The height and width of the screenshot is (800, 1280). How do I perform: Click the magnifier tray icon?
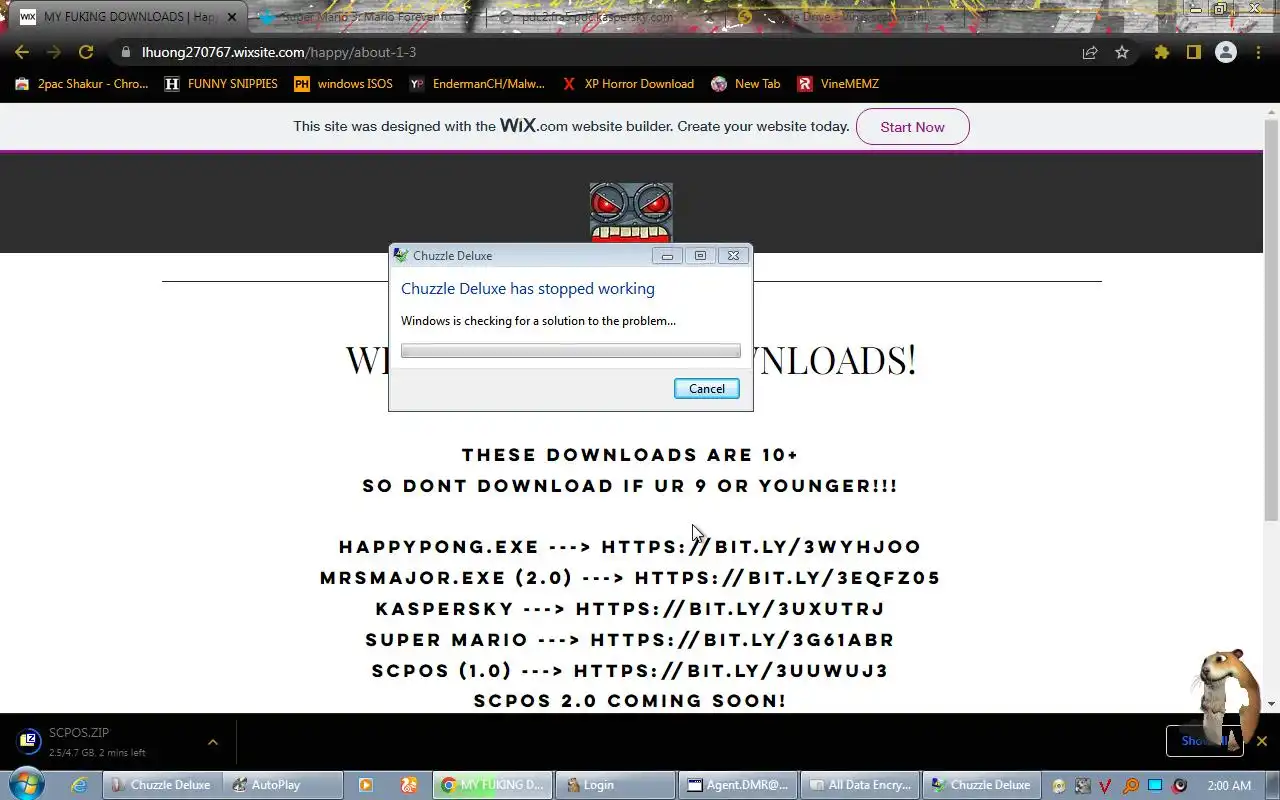tap(1130, 785)
